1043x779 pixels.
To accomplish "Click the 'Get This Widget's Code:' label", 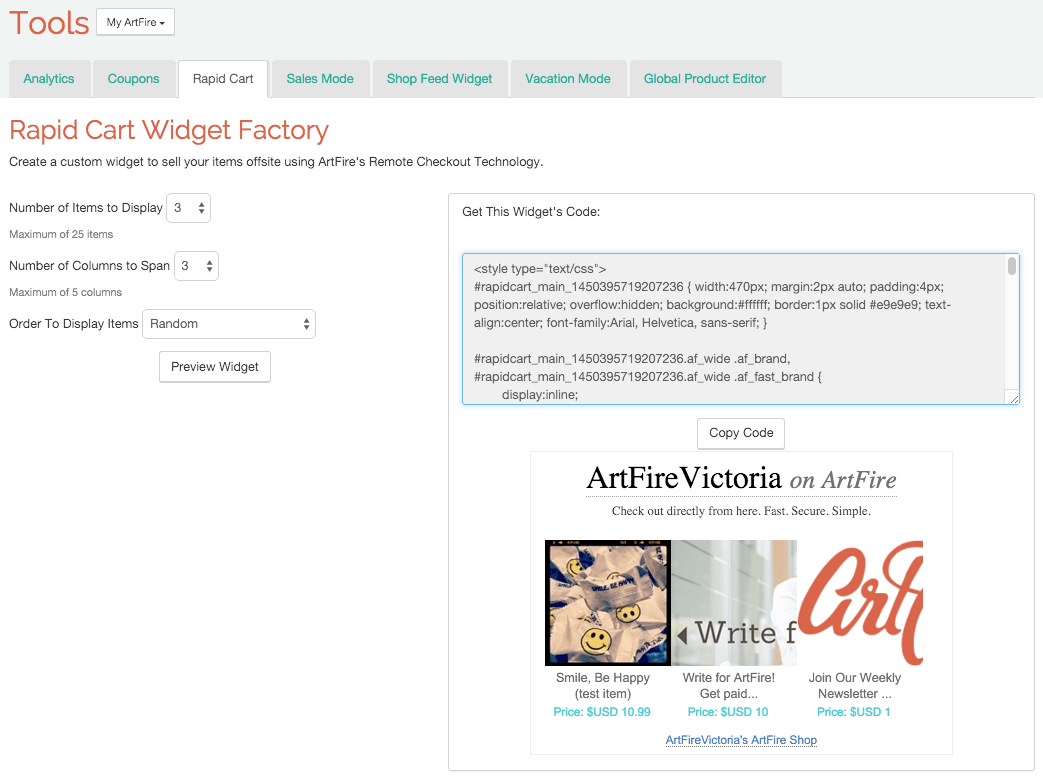I will coord(531,212).
